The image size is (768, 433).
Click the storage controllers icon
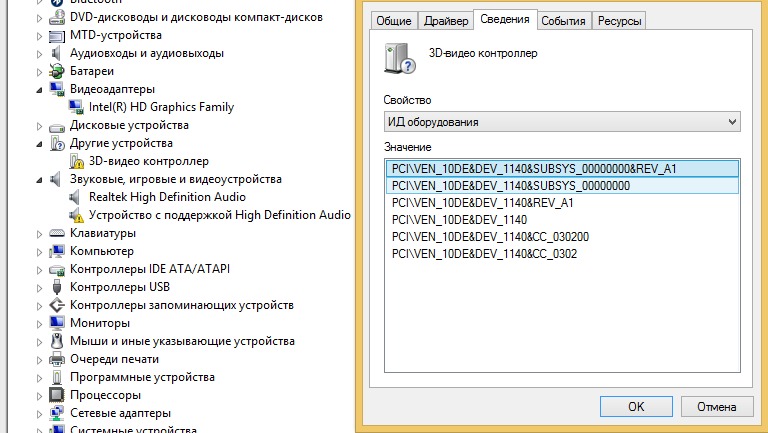[x=57, y=305]
